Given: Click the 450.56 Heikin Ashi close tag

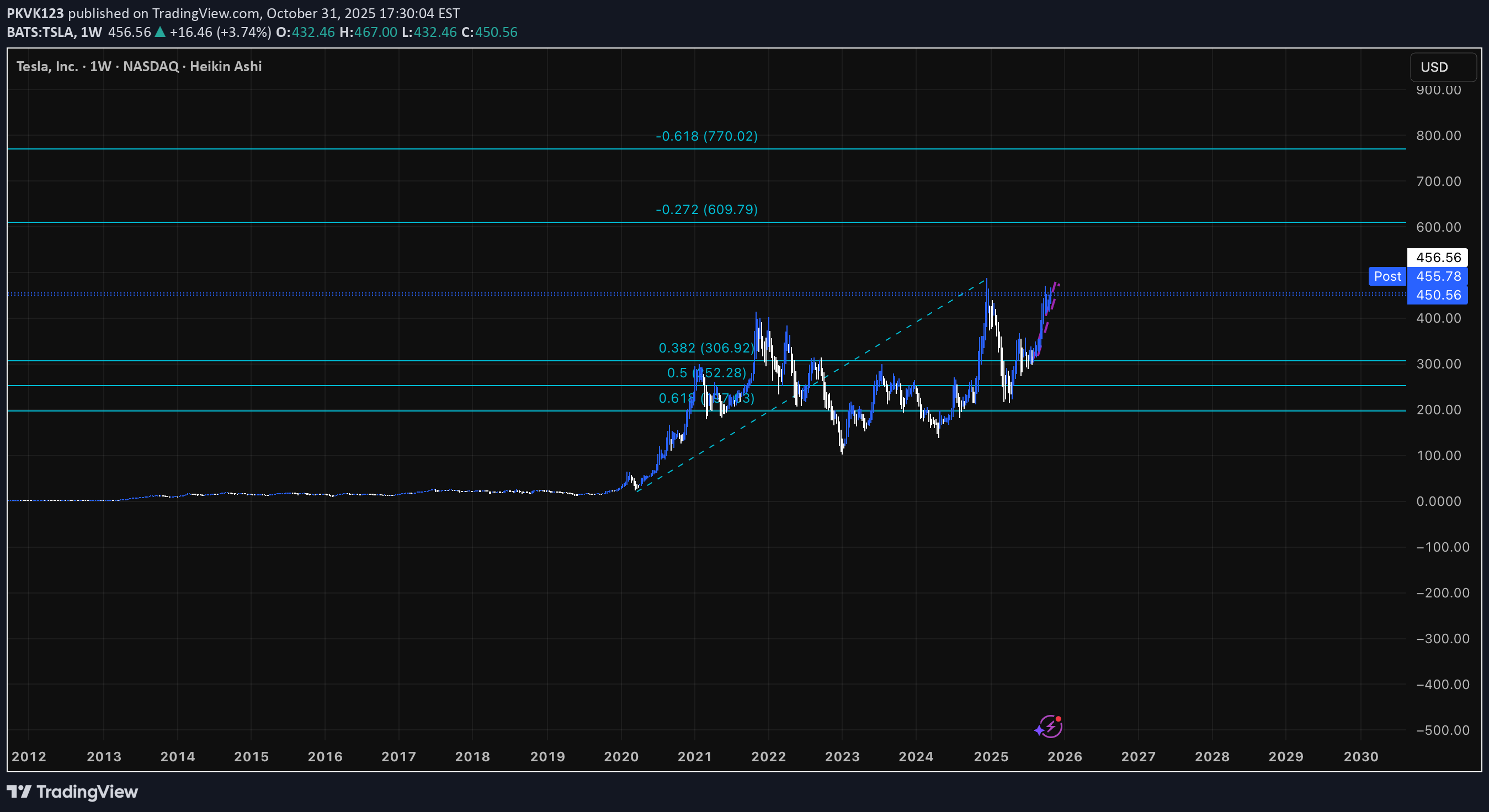Looking at the screenshot, I should coord(1438,295).
